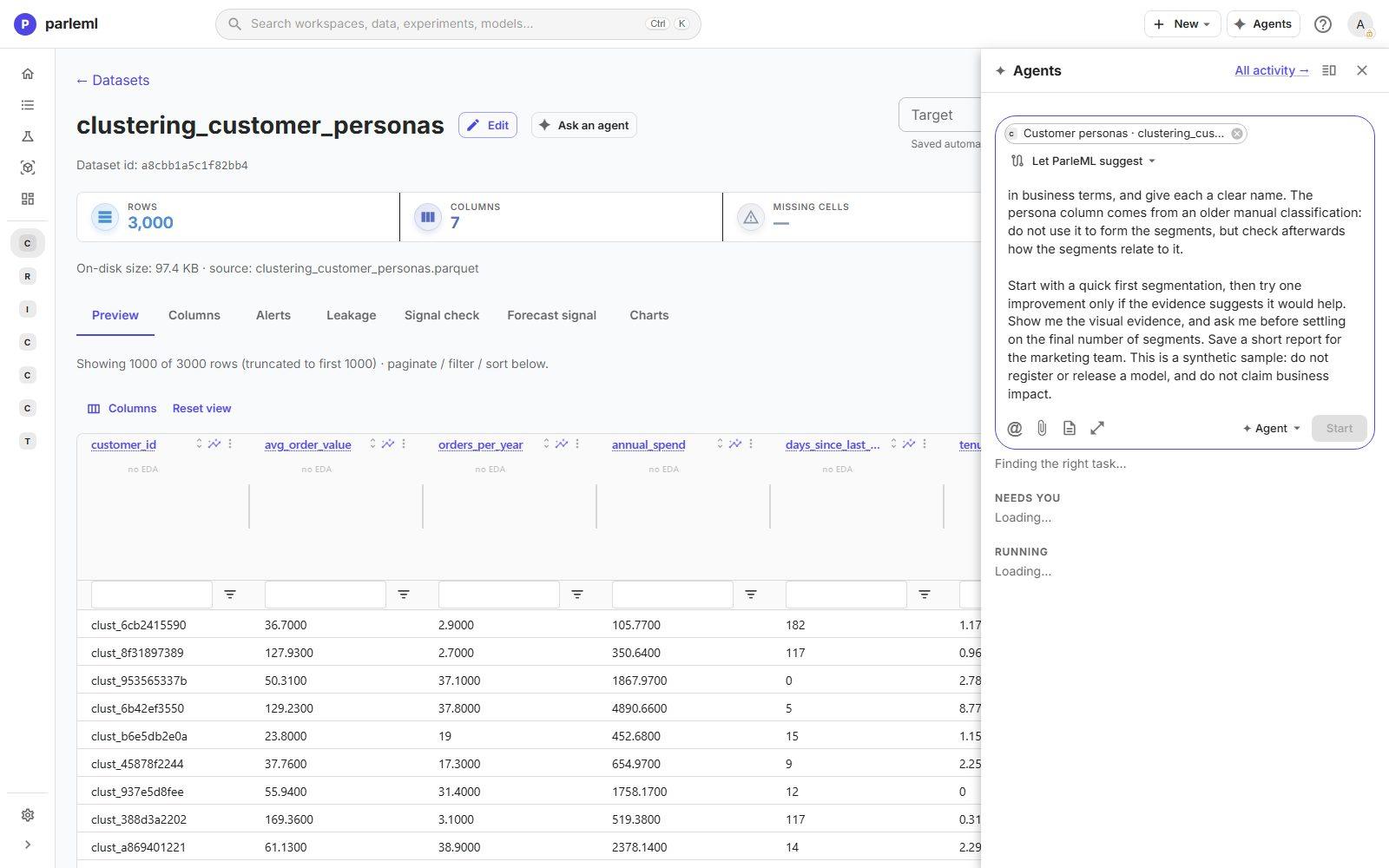The image size is (1389, 868).
Task: Open the New dropdown menu
Action: pyautogui.click(x=1182, y=24)
